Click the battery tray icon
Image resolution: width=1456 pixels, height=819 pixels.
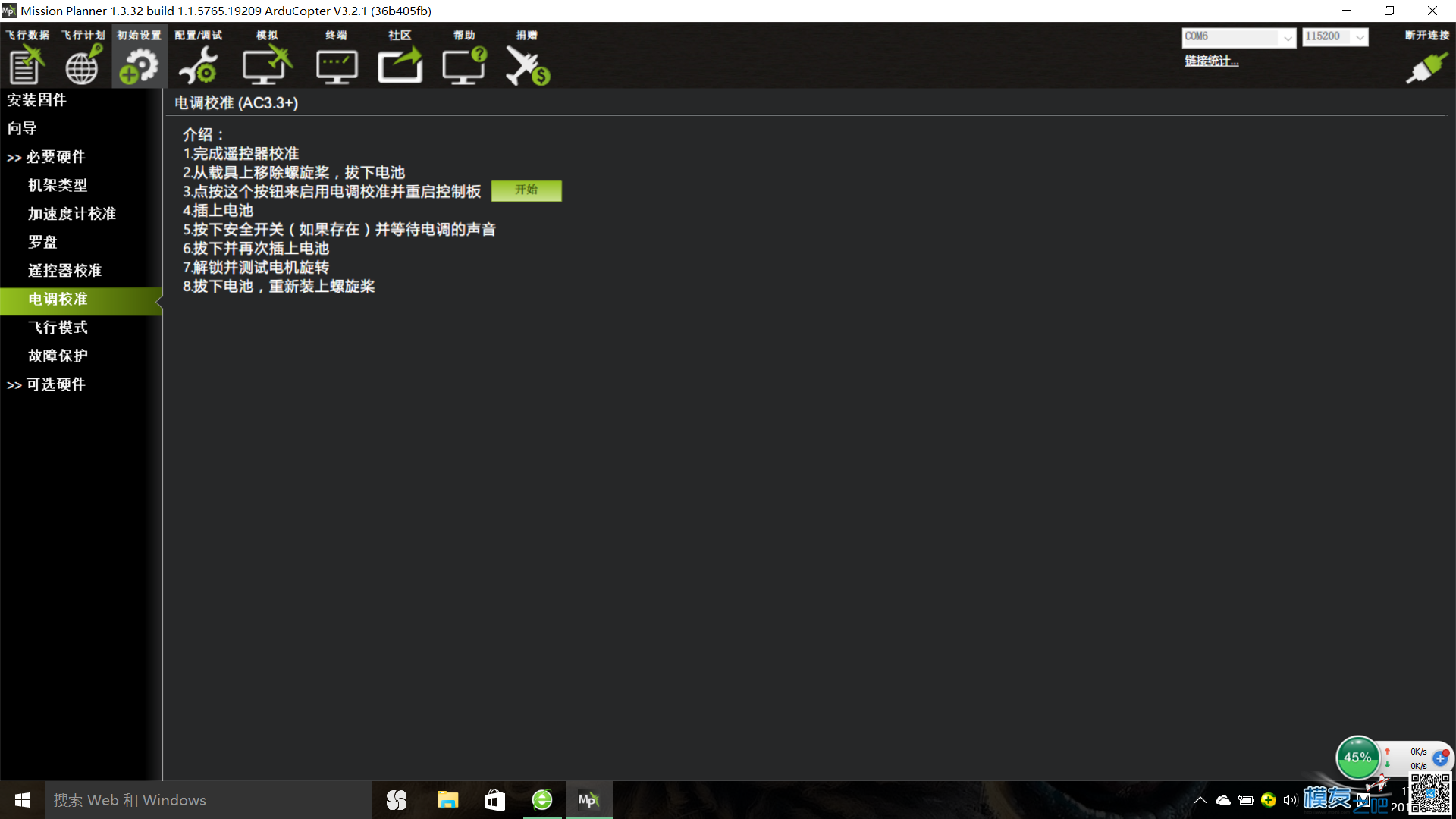pyautogui.click(x=1245, y=800)
